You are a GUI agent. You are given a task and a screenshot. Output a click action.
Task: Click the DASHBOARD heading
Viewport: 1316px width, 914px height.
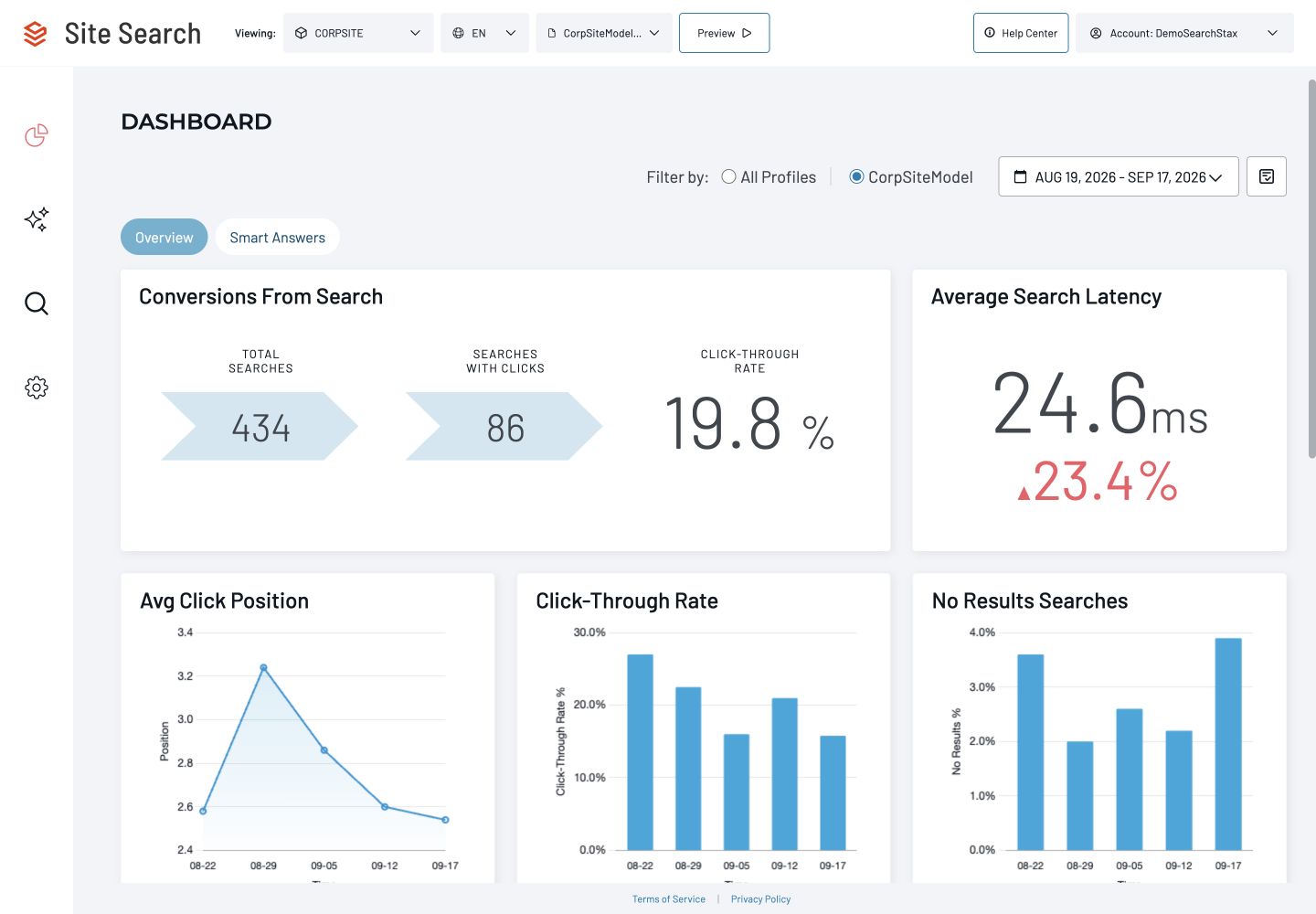coord(196,122)
